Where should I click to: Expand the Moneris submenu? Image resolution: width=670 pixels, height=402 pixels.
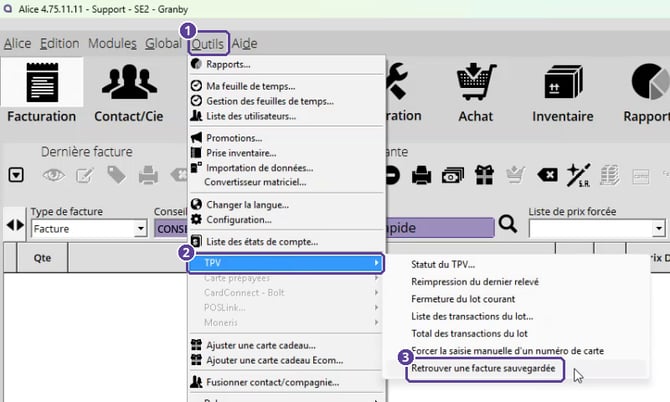point(286,323)
